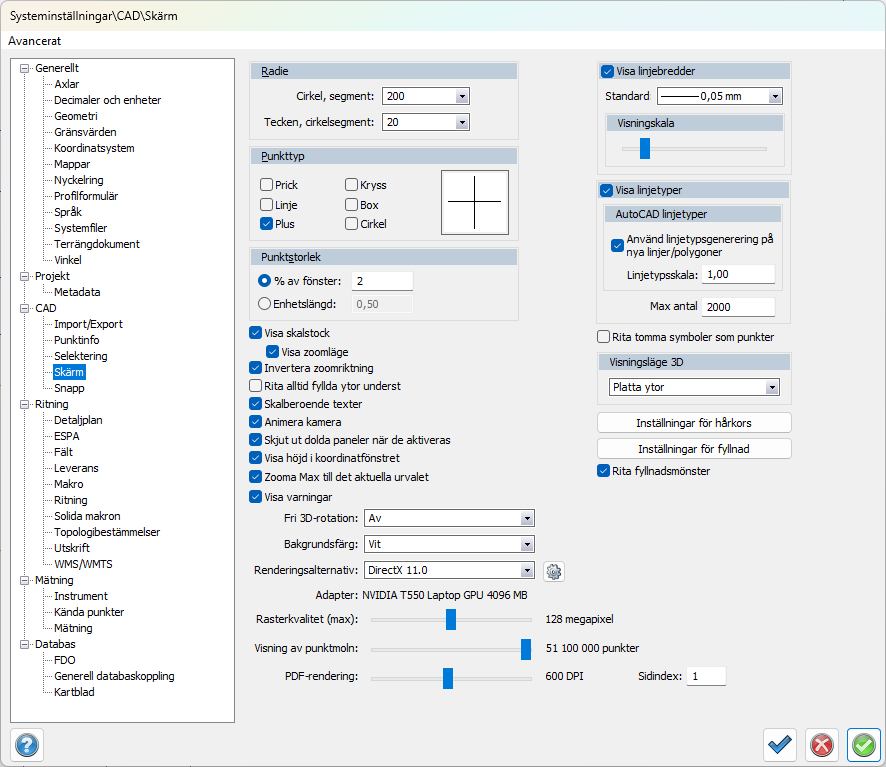Toggle Rita fyllnadsmönster checkbox
Viewport: 886px width, 767px height.
tap(604, 471)
